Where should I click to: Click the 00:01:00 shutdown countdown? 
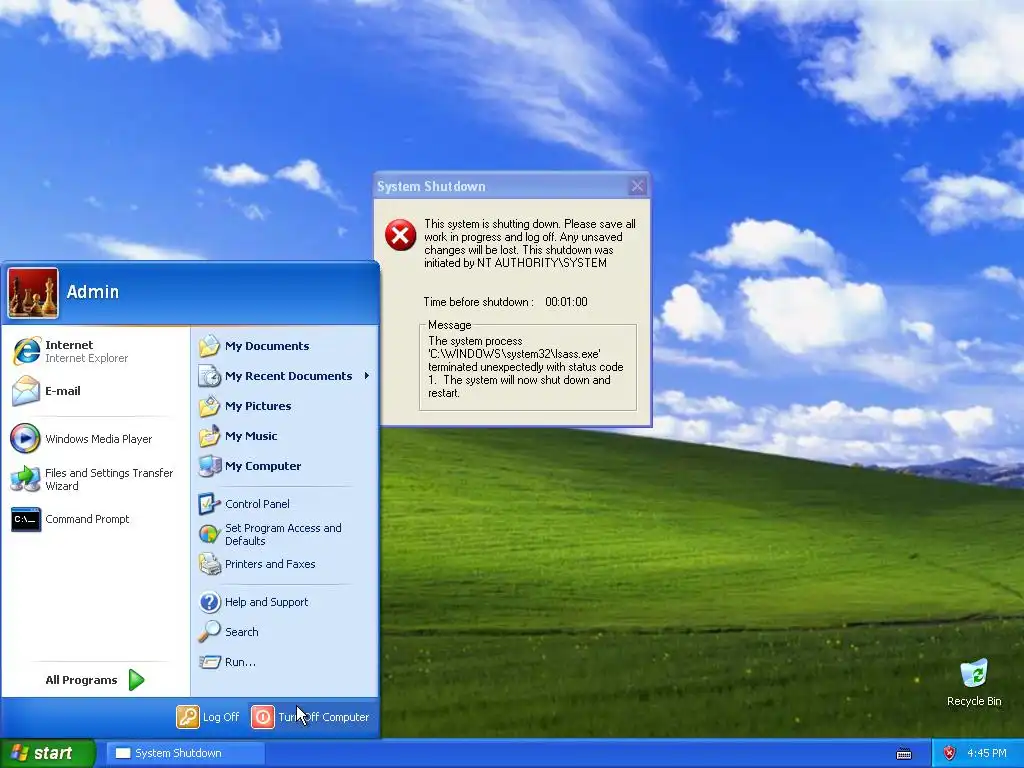coord(566,302)
